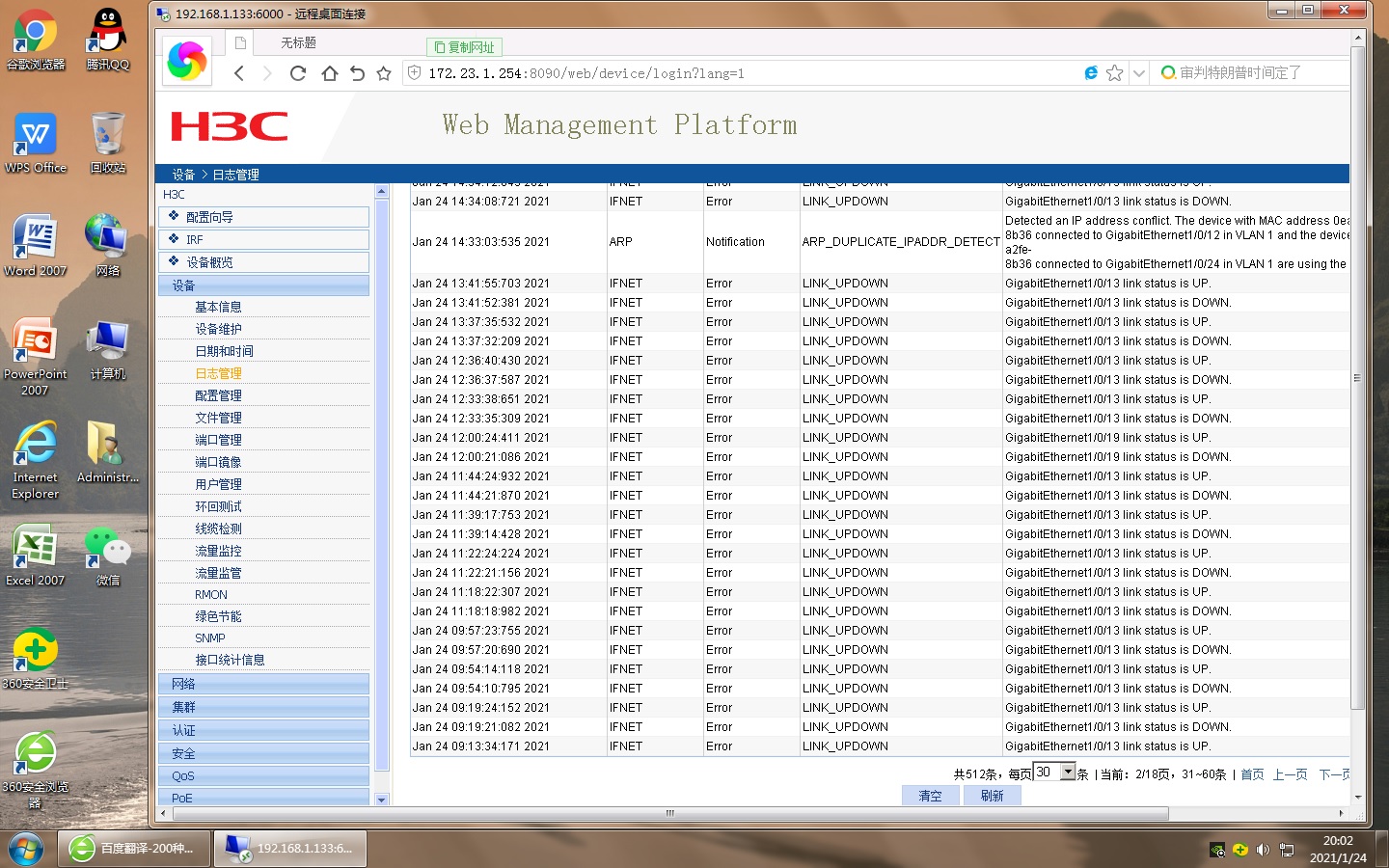Go to 上一页 previous page link

pos(1290,774)
